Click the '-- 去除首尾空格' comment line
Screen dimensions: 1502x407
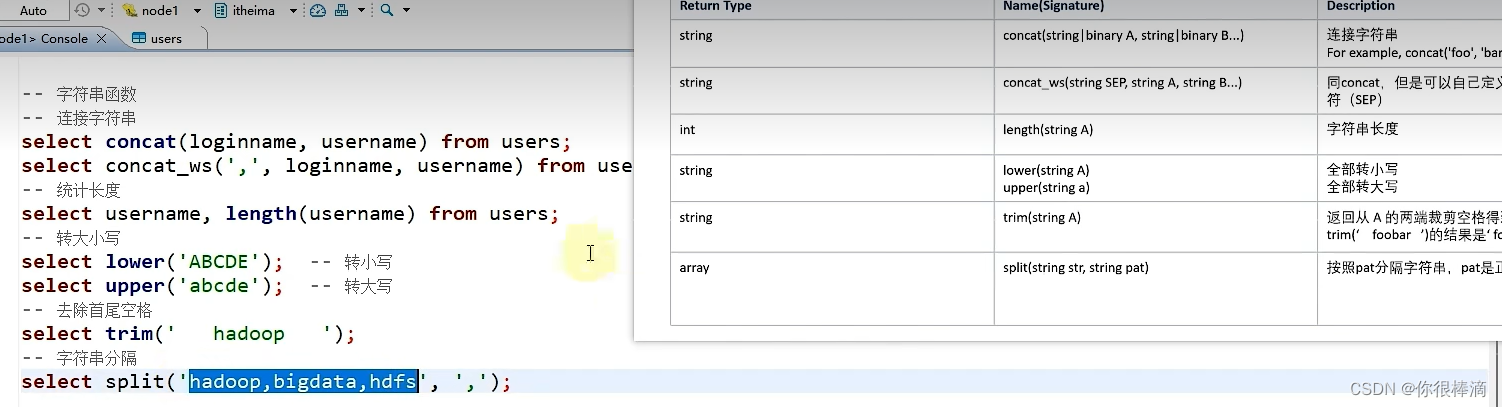click(x=87, y=310)
